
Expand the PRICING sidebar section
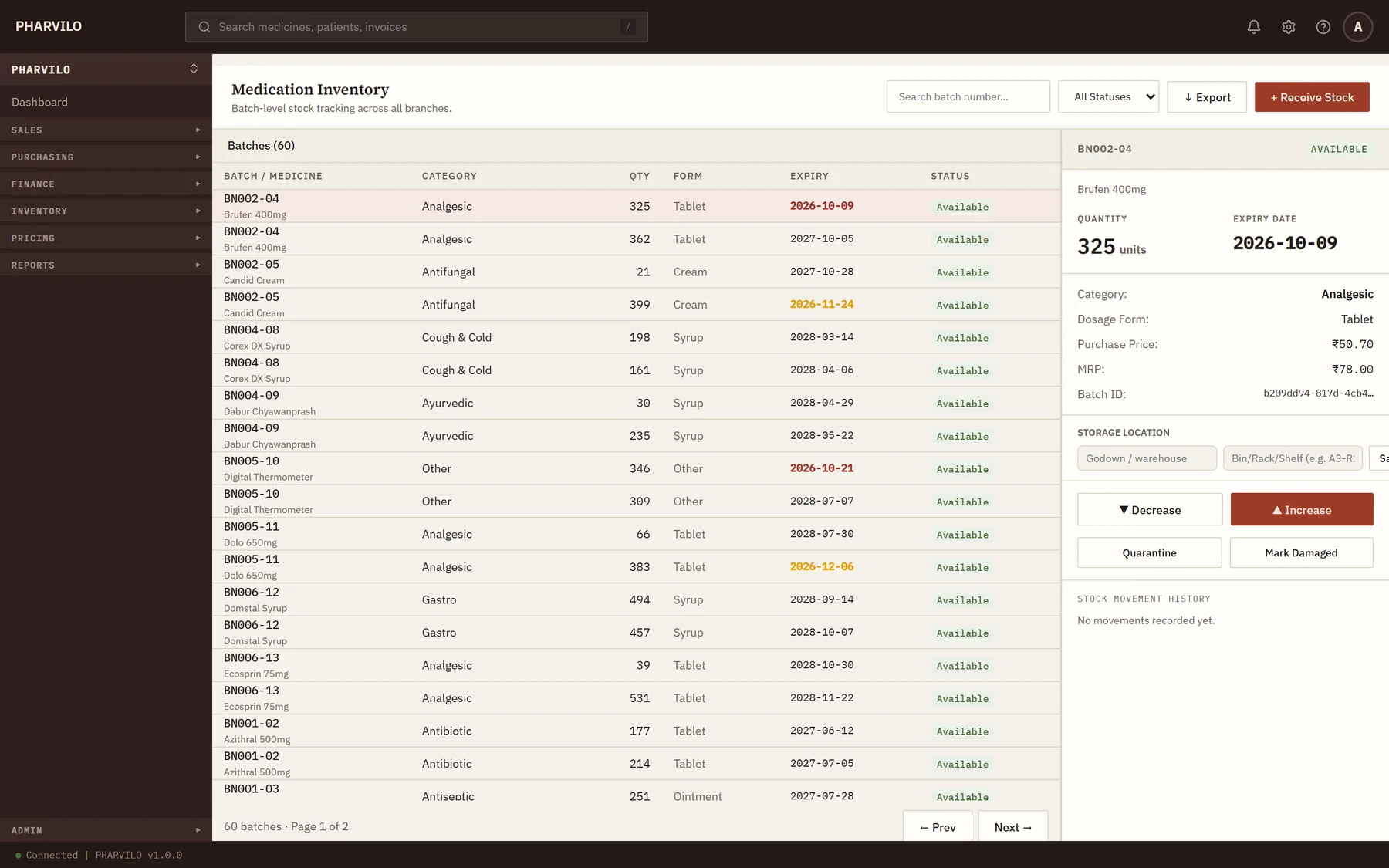point(106,238)
